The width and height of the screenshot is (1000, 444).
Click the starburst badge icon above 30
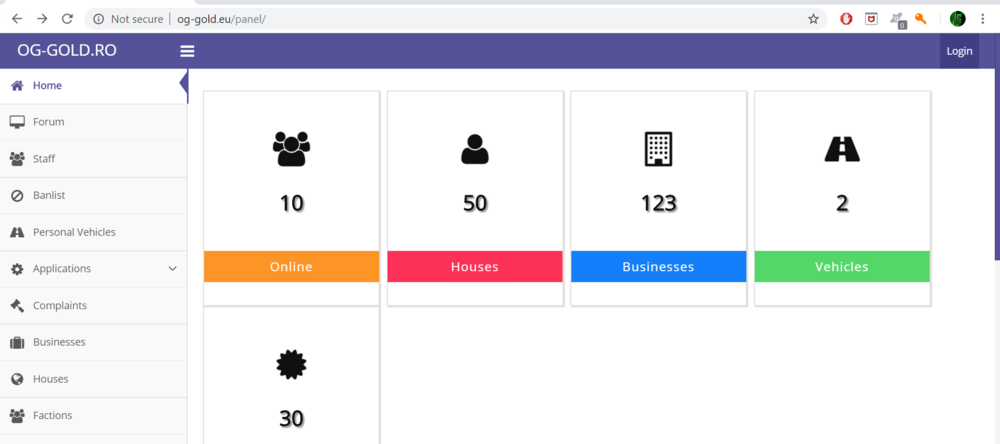tap(291, 364)
